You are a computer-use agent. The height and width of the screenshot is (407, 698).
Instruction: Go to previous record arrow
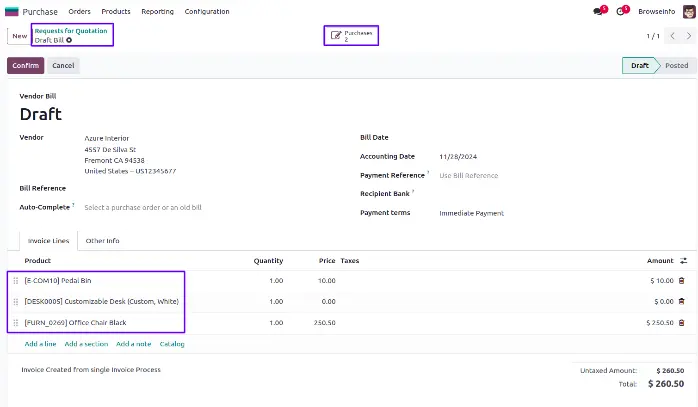click(671, 36)
